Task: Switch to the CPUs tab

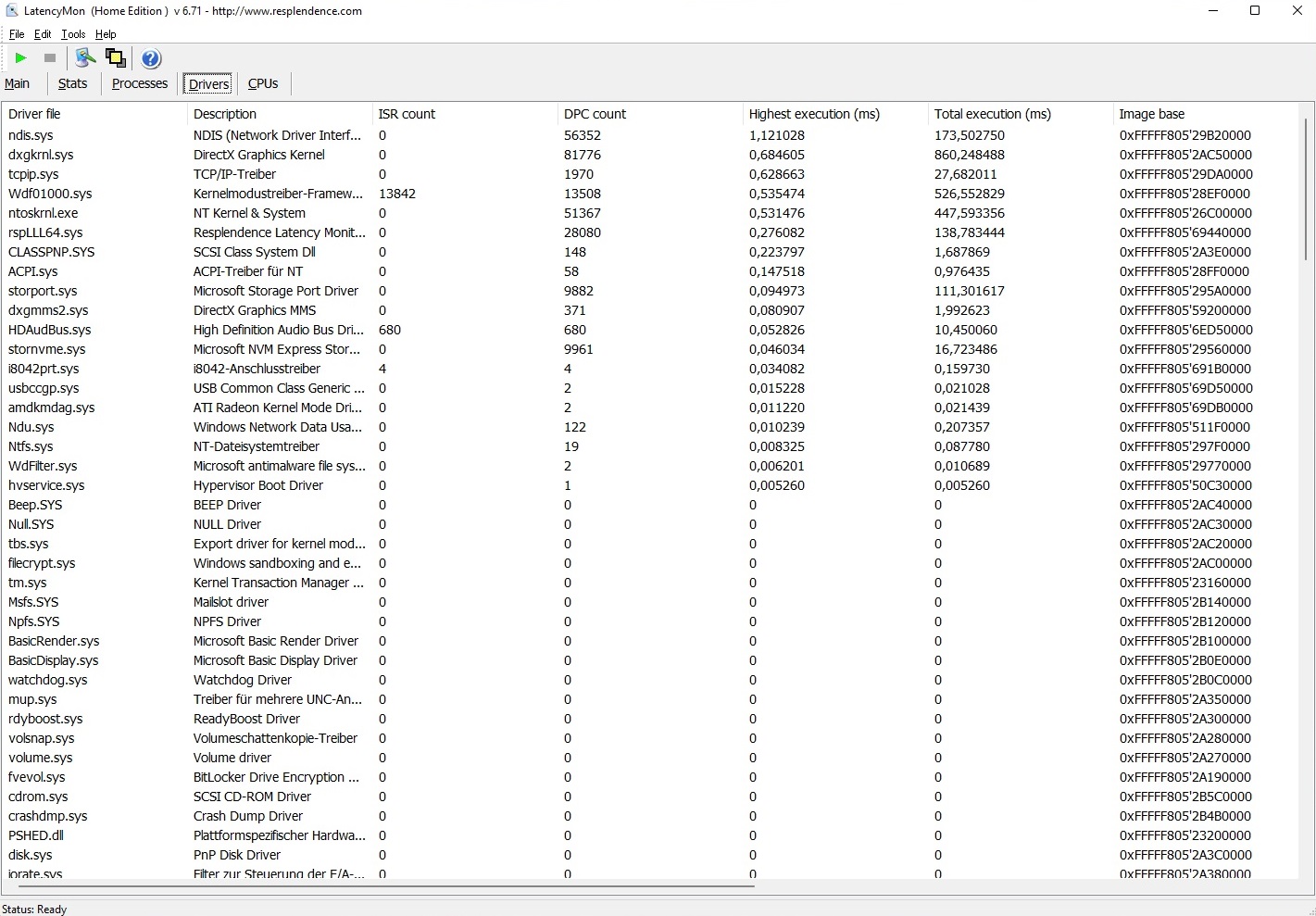Action: (263, 83)
